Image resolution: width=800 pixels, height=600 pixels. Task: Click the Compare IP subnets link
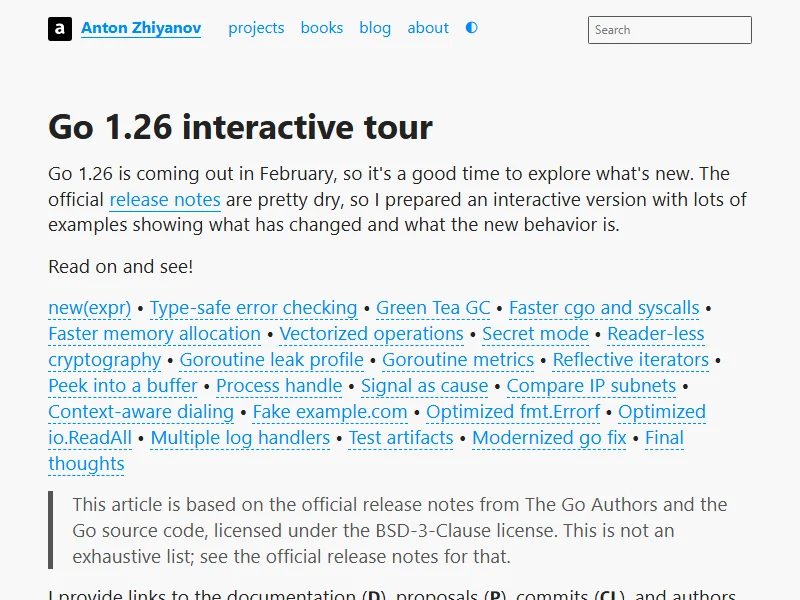(x=591, y=386)
